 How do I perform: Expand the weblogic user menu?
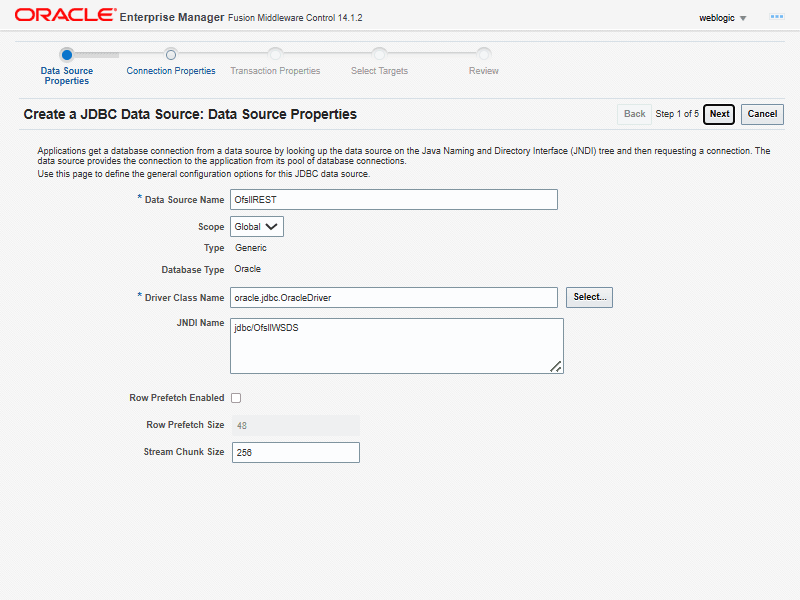point(723,18)
